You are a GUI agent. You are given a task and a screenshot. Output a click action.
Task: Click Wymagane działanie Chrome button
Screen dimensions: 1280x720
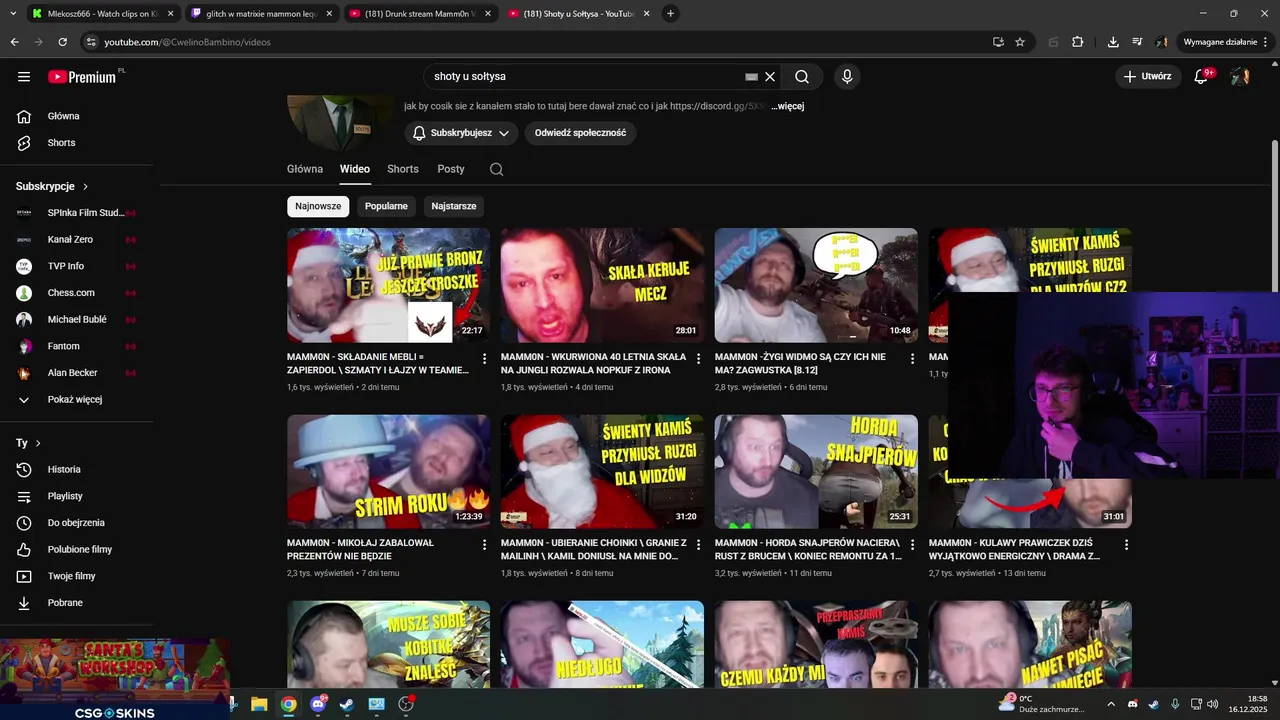1226,42
